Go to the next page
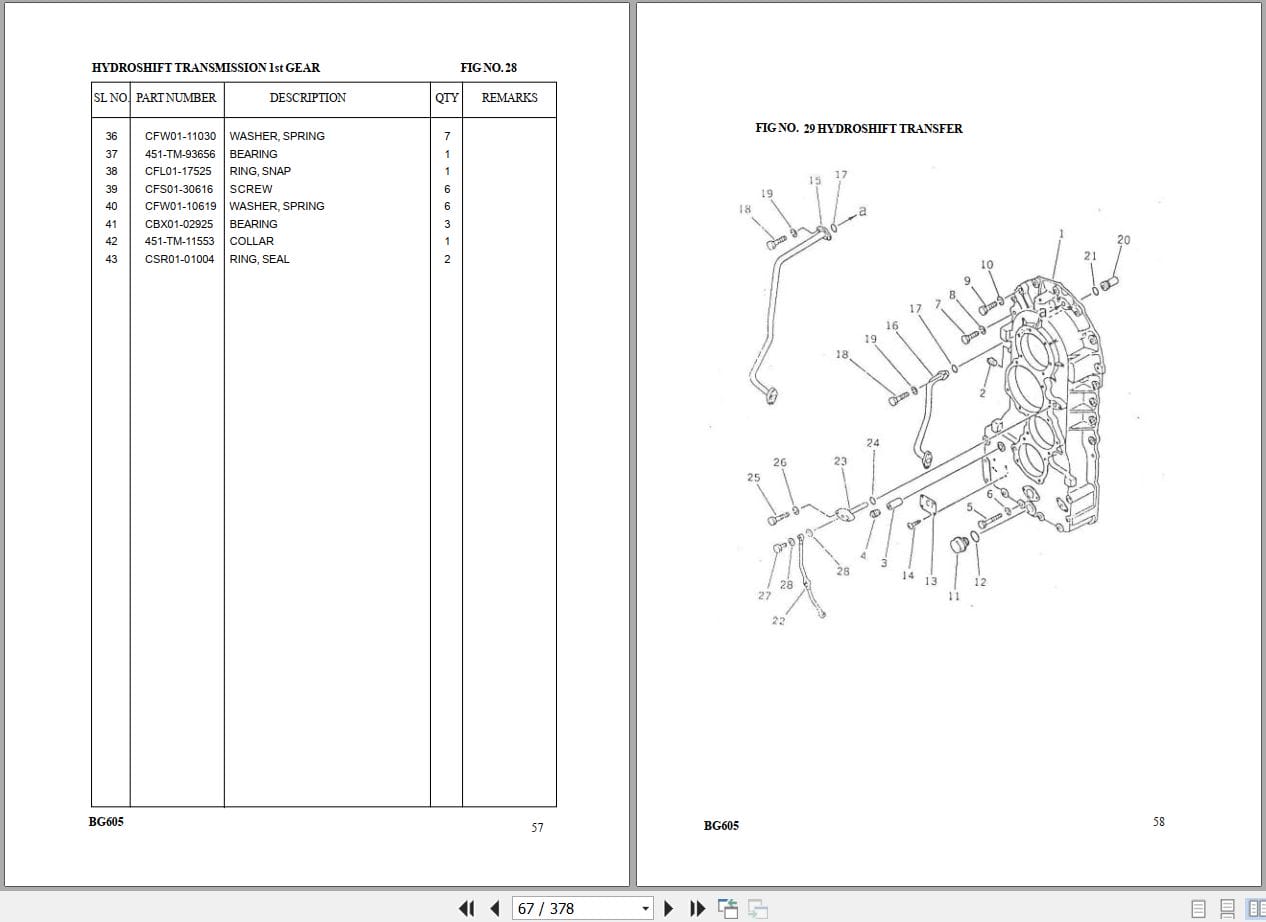The height and width of the screenshot is (922, 1266). [670, 908]
